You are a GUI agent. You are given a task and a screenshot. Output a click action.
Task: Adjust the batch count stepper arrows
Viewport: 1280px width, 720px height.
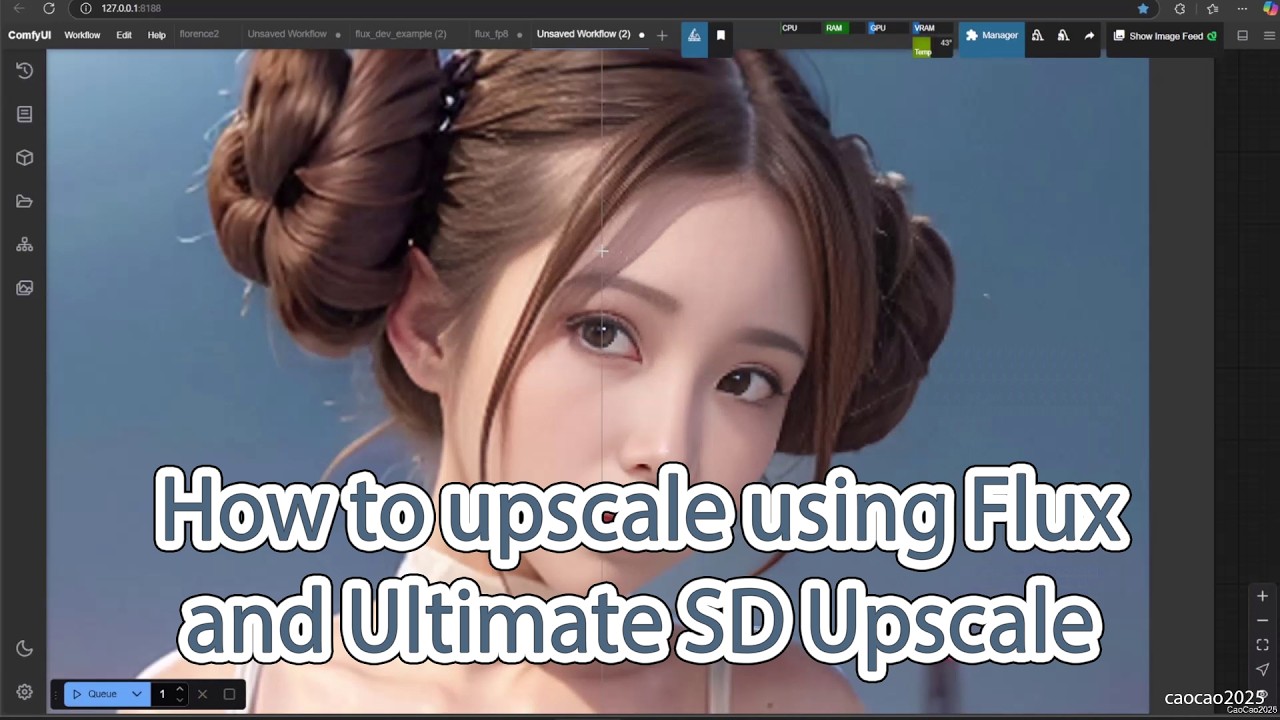pos(180,694)
